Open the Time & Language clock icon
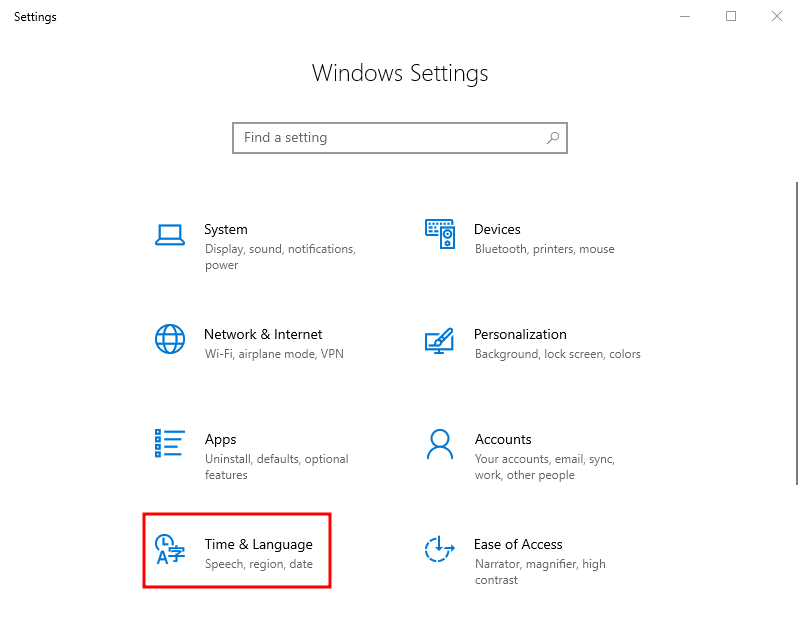798x632 pixels. 169,549
